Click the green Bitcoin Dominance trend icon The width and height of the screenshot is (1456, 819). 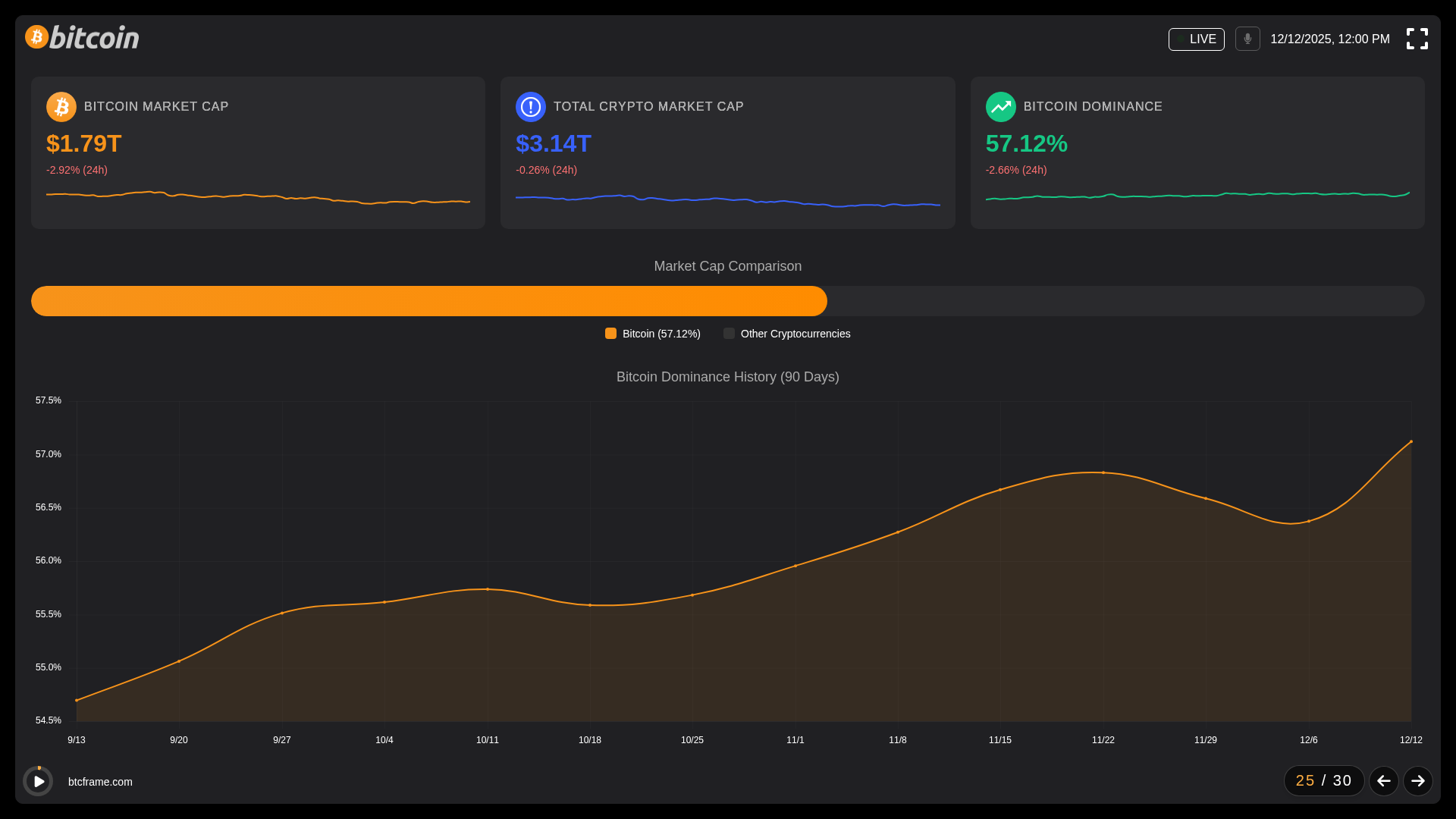tap(1000, 107)
